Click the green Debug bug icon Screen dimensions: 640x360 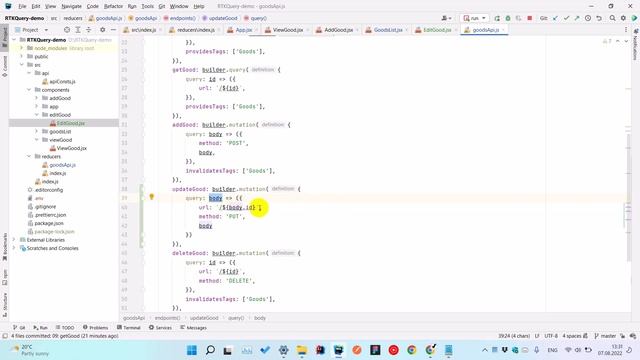coord(508,18)
